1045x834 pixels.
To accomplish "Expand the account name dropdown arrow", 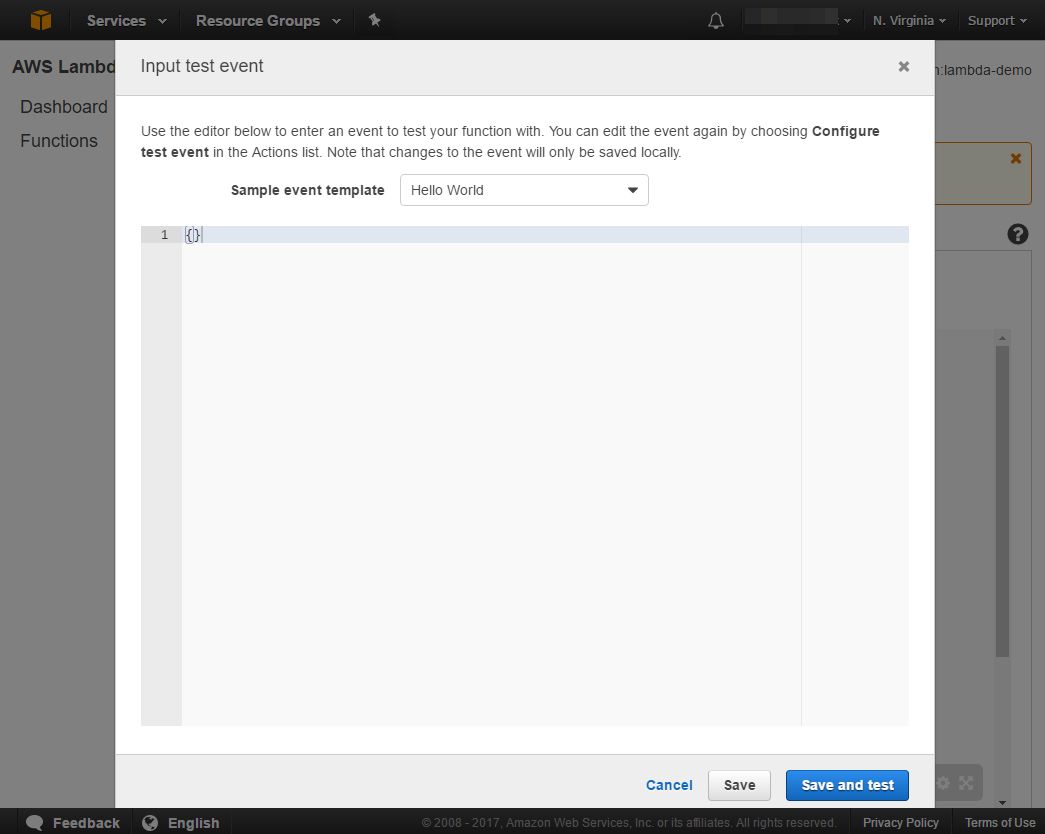I will click(847, 21).
